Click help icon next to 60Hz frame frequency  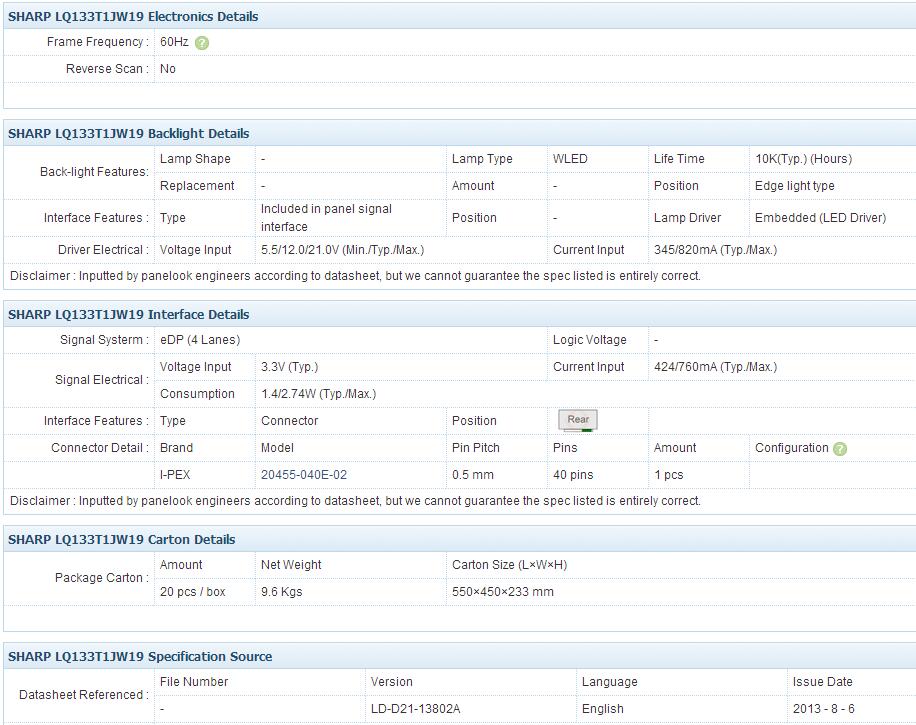[202, 43]
